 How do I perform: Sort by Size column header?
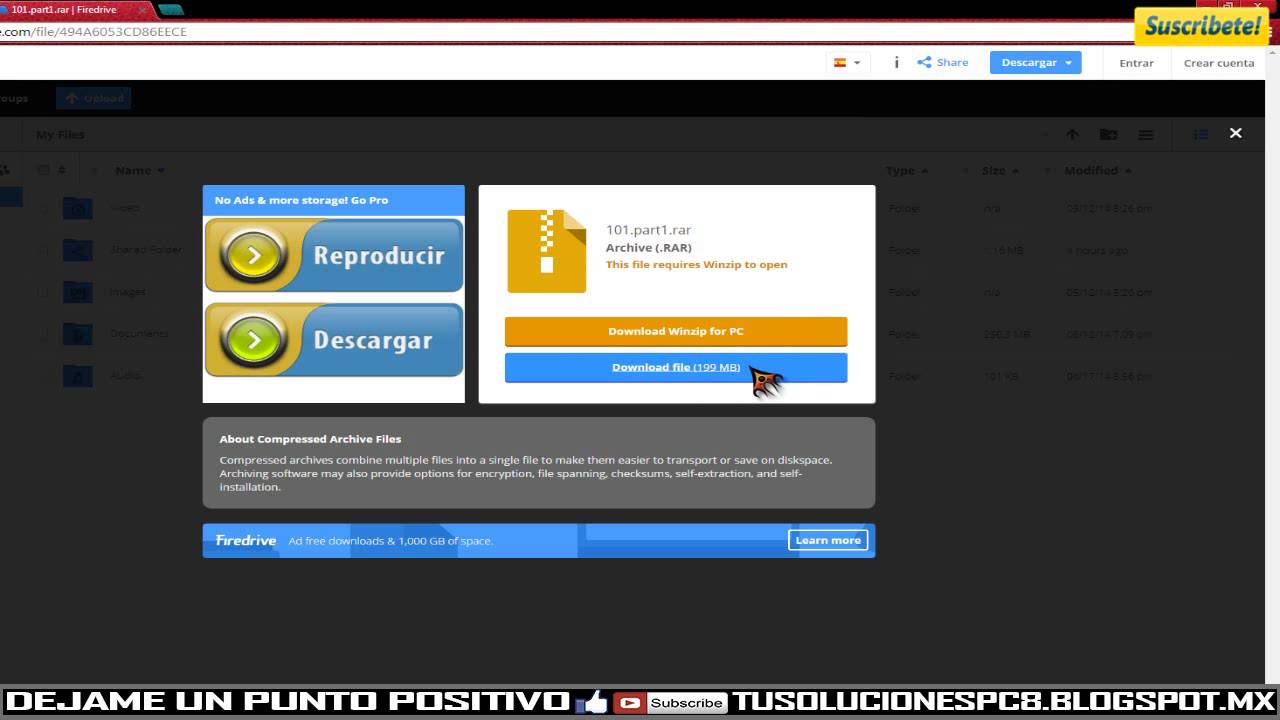click(1000, 170)
